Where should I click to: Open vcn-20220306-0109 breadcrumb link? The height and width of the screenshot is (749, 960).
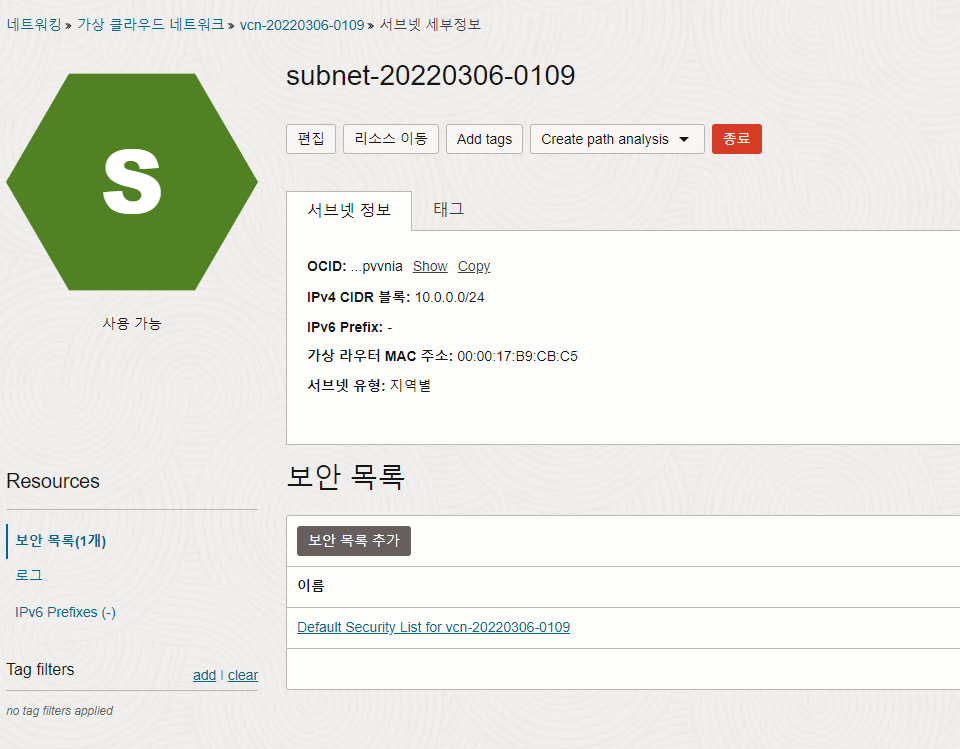pos(302,24)
